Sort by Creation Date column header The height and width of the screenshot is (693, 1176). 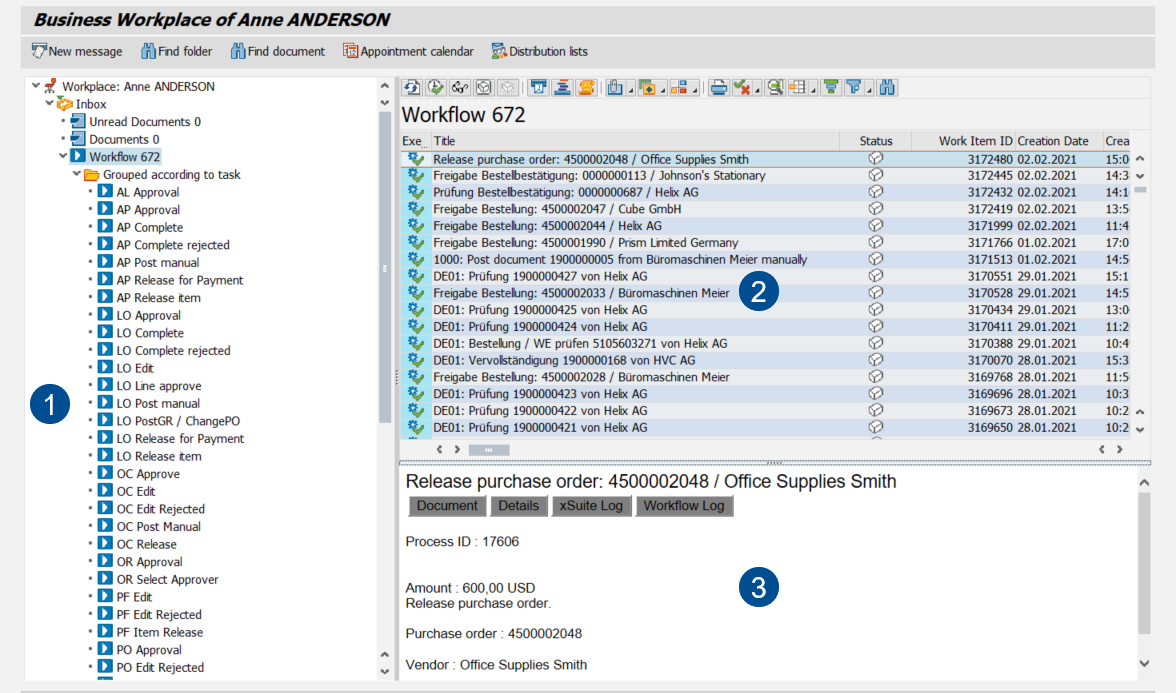click(1052, 141)
